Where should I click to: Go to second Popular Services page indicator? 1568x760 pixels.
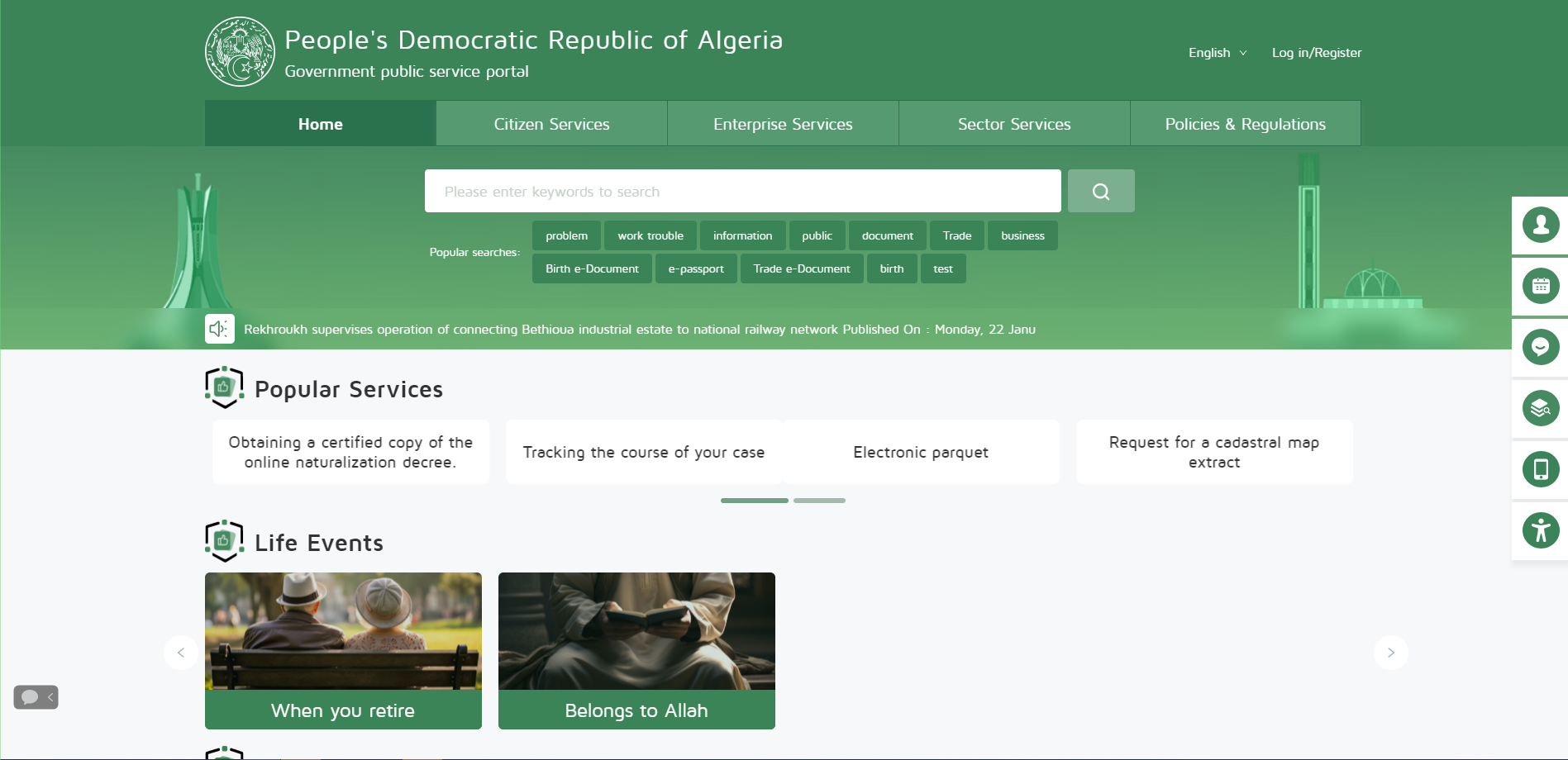click(819, 501)
